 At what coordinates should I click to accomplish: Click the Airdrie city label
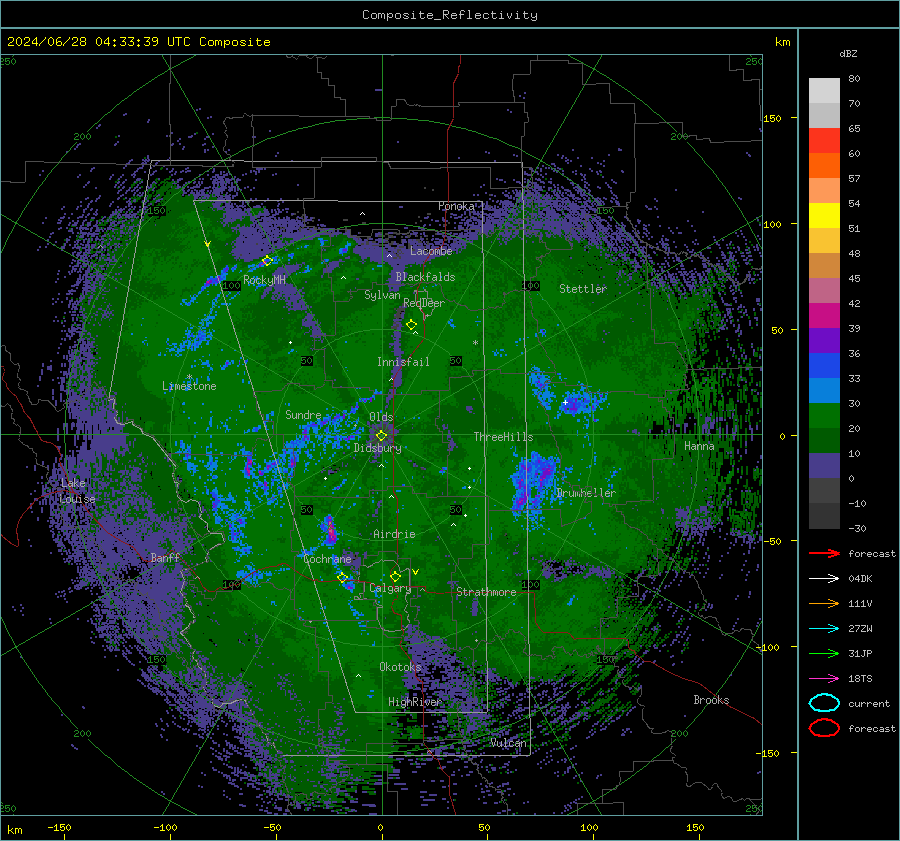[394, 534]
